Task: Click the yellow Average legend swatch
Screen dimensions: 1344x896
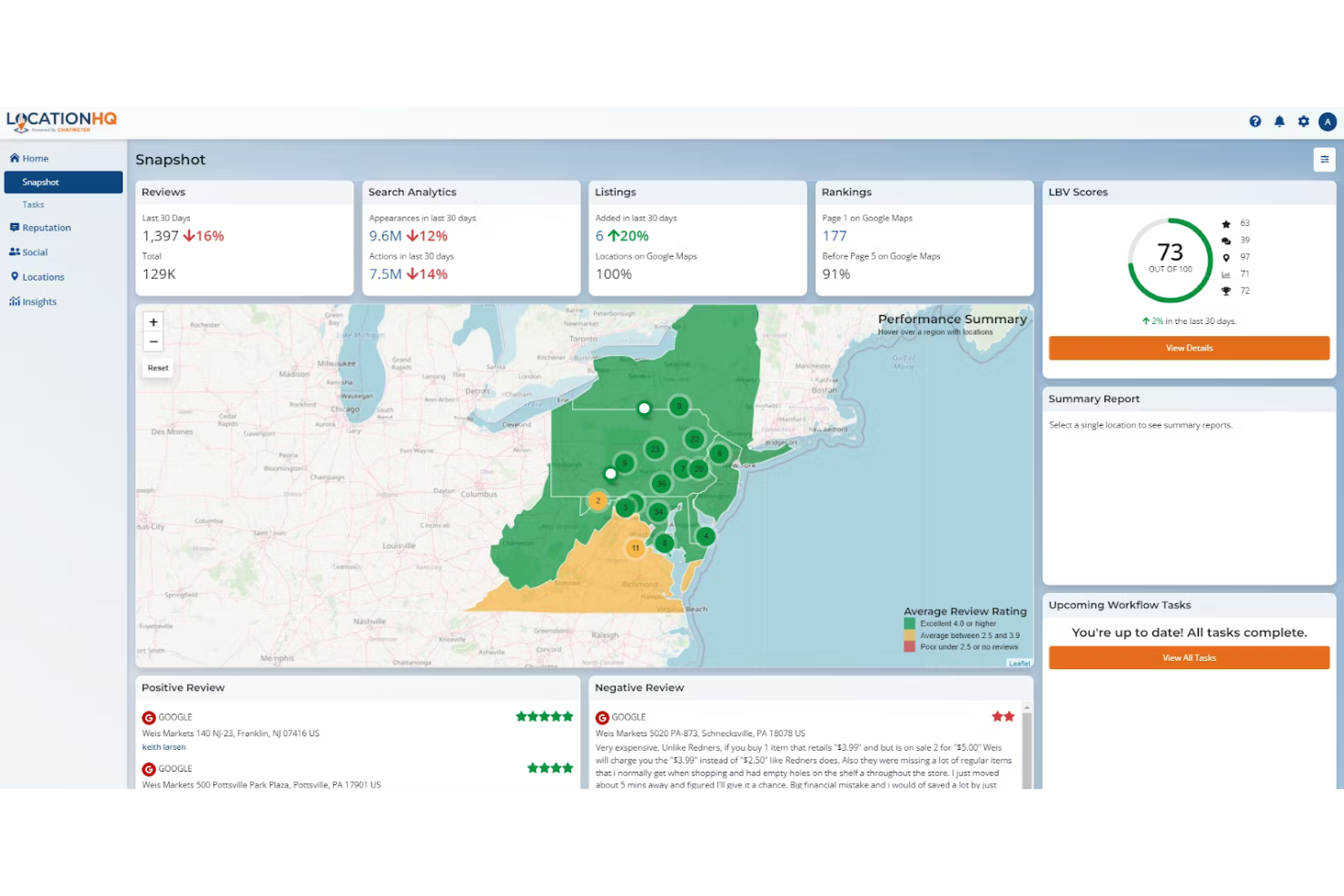Action: click(909, 635)
